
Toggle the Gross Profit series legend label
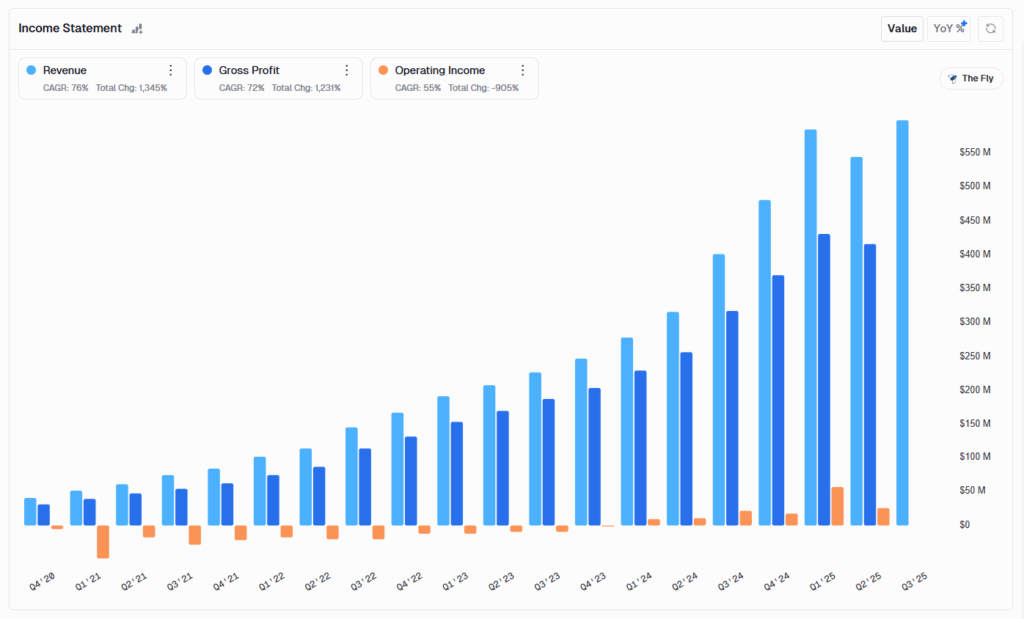coord(248,71)
